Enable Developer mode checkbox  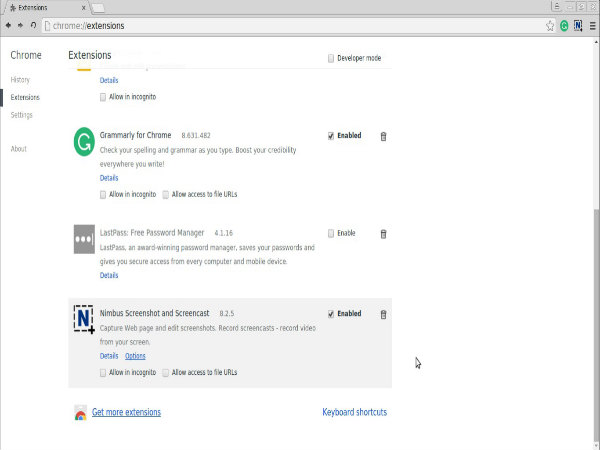(331, 58)
